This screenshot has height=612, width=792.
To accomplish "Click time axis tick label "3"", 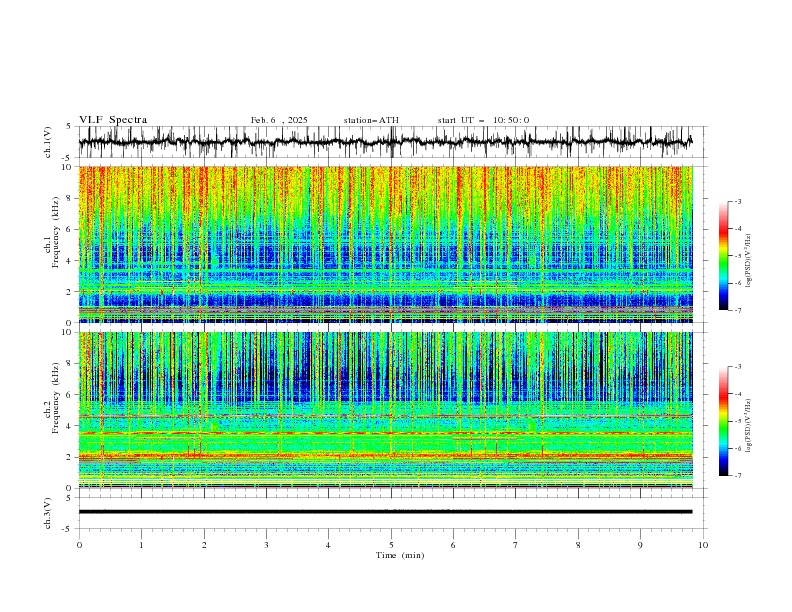I will (266, 545).
